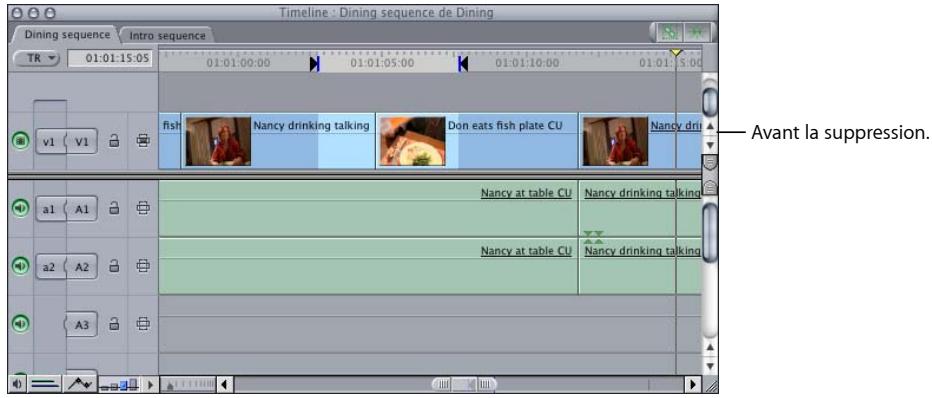Click the Out point marker in ruler

(x=462, y=64)
